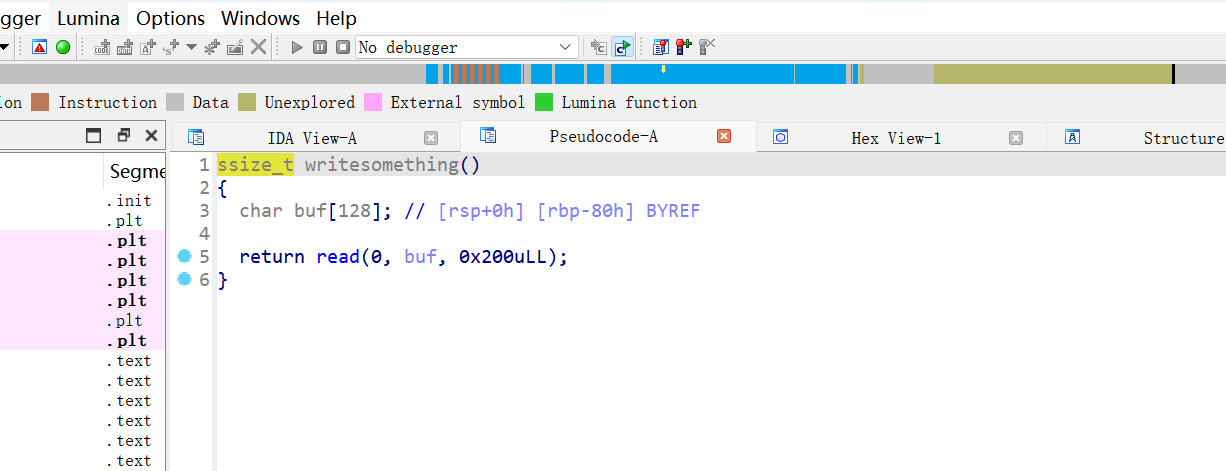
Task: Open the leftmost toolbar dropdown arrow
Action: point(4,47)
